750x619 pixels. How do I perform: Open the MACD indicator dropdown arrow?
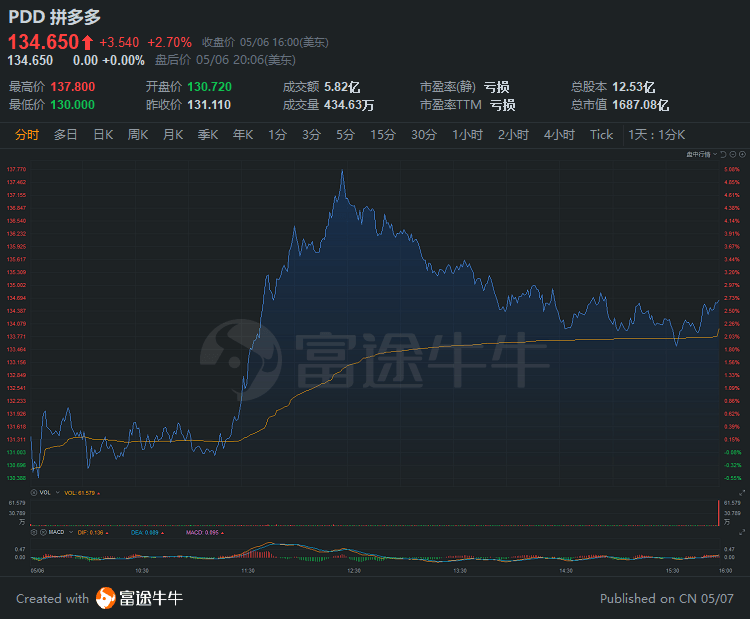coord(71,532)
